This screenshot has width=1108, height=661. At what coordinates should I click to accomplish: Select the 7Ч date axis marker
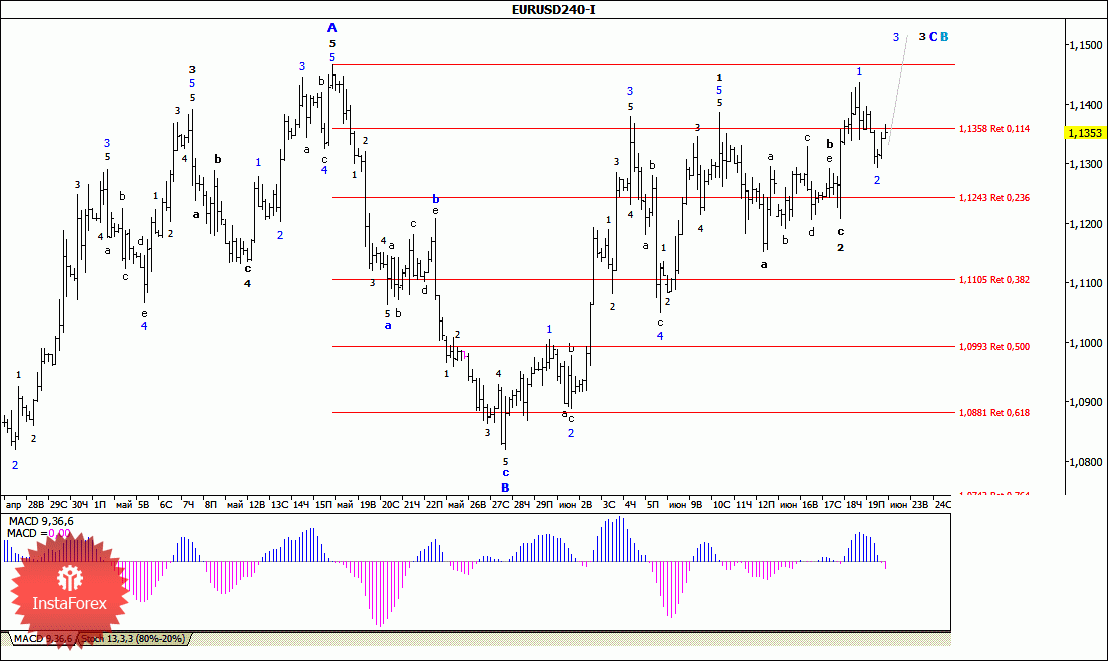pyautogui.click(x=189, y=504)
